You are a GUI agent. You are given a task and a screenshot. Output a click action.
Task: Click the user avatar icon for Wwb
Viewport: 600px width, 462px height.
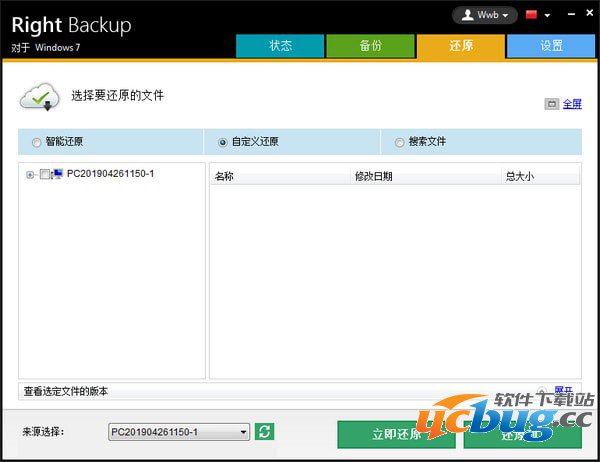tap(468, 15)
